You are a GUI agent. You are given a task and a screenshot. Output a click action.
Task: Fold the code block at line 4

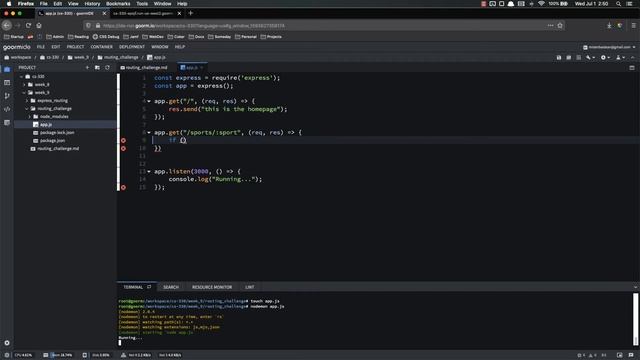coord(149,101)
